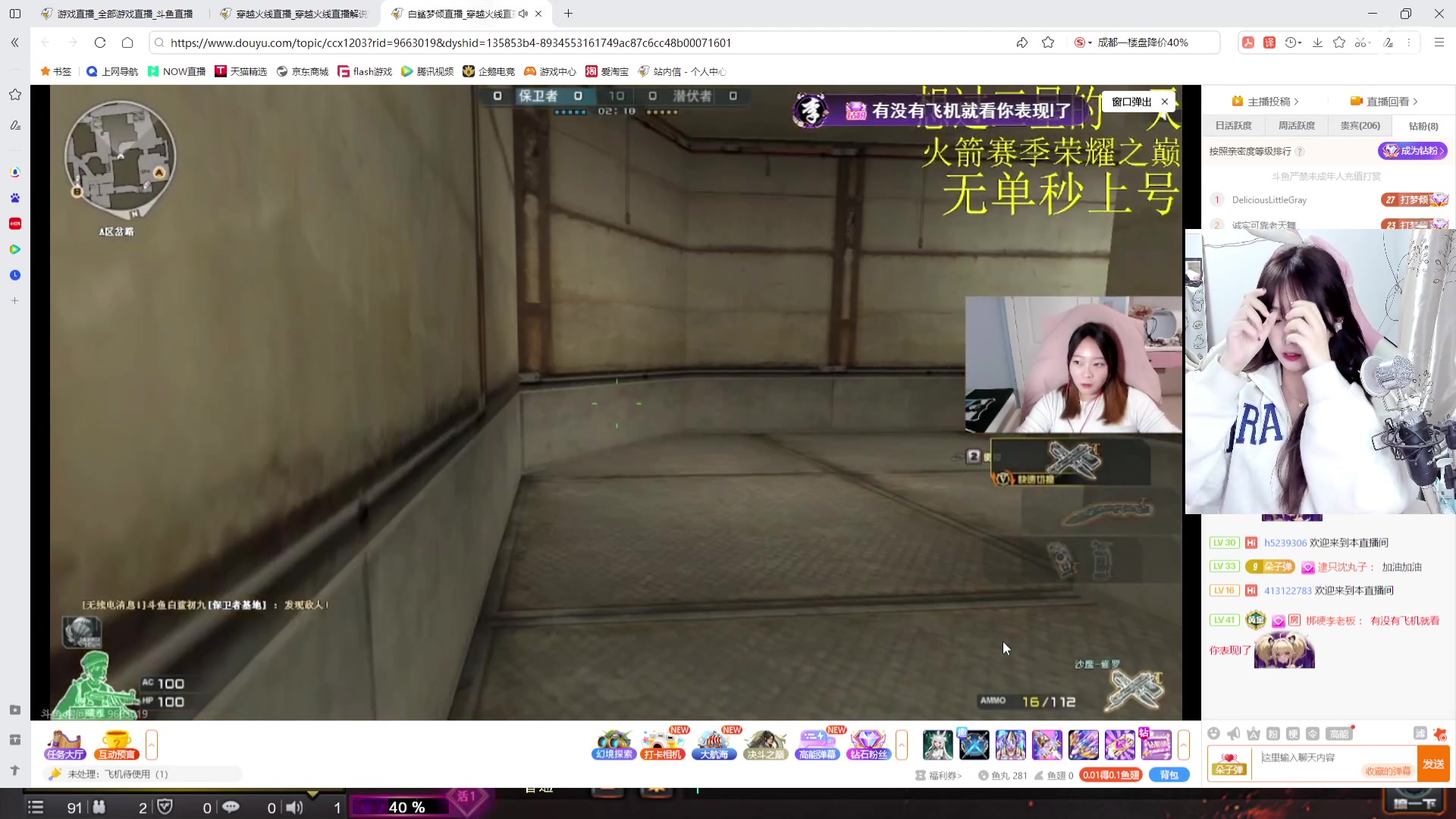The height and width of the screenshot is (819, 1456).
Task: Switch to the 钻粉(8) tab
Action: pos(1423,126)
